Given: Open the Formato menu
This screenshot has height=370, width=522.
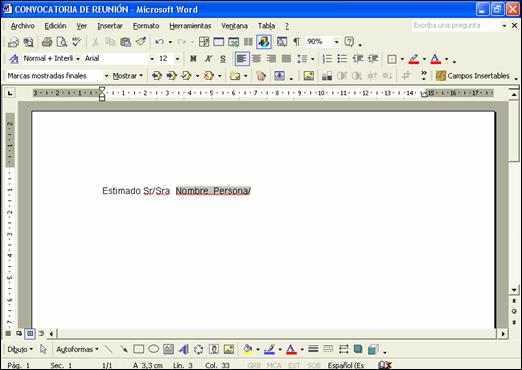Looking at the screenshot, I should pos(146,26).
